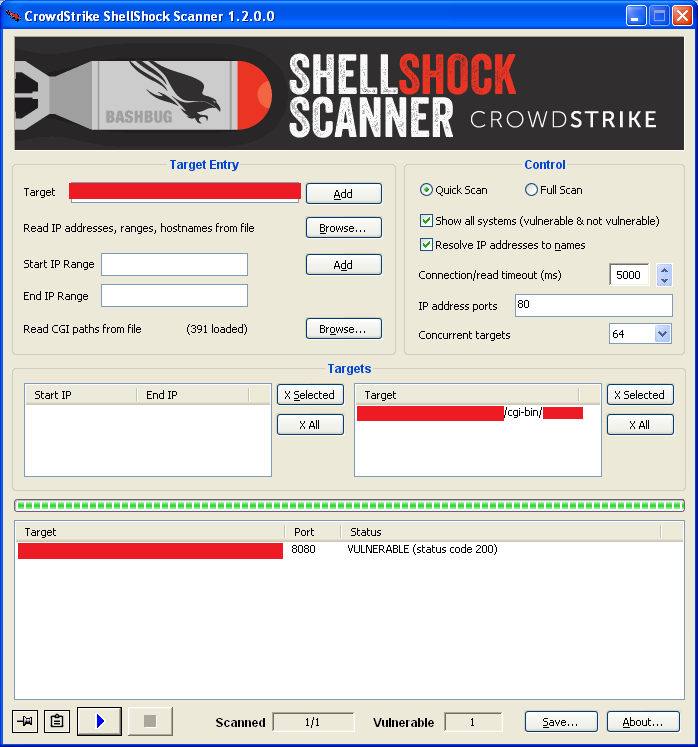Click the IP address ports field

(x=594, y=305)
